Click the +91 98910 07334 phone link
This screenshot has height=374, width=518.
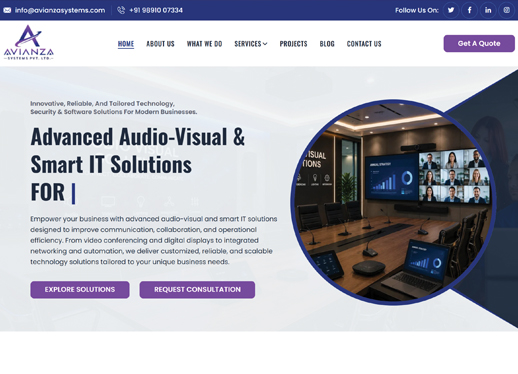point(156,10)
